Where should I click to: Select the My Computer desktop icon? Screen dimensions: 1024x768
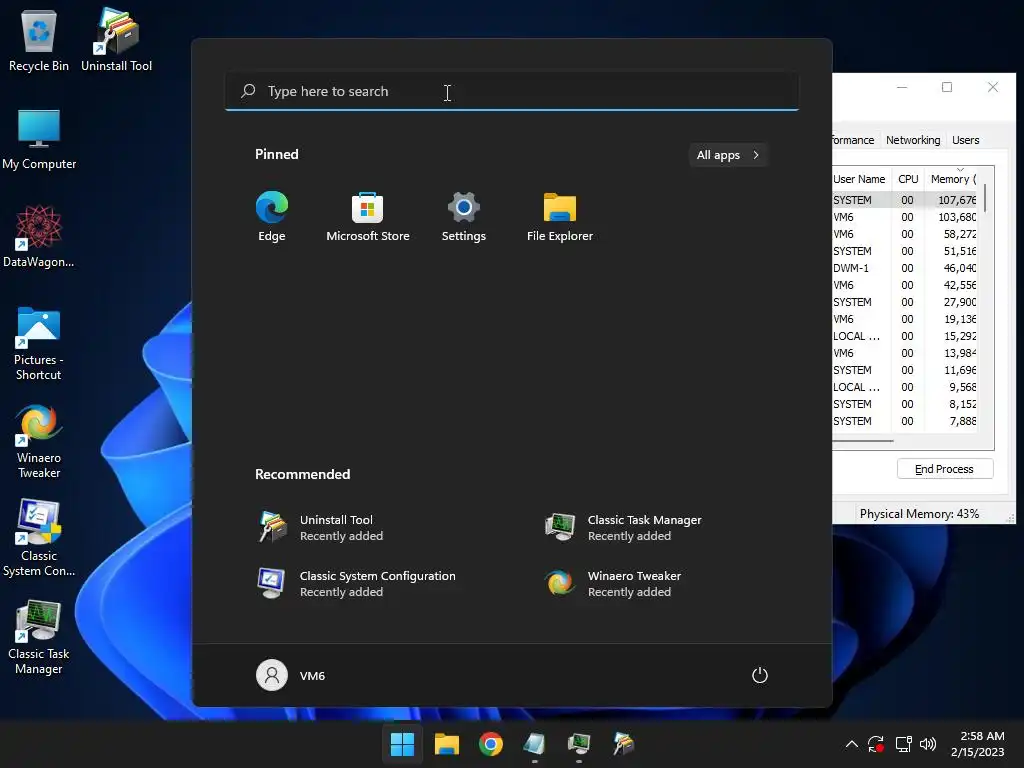pos(39,138)
